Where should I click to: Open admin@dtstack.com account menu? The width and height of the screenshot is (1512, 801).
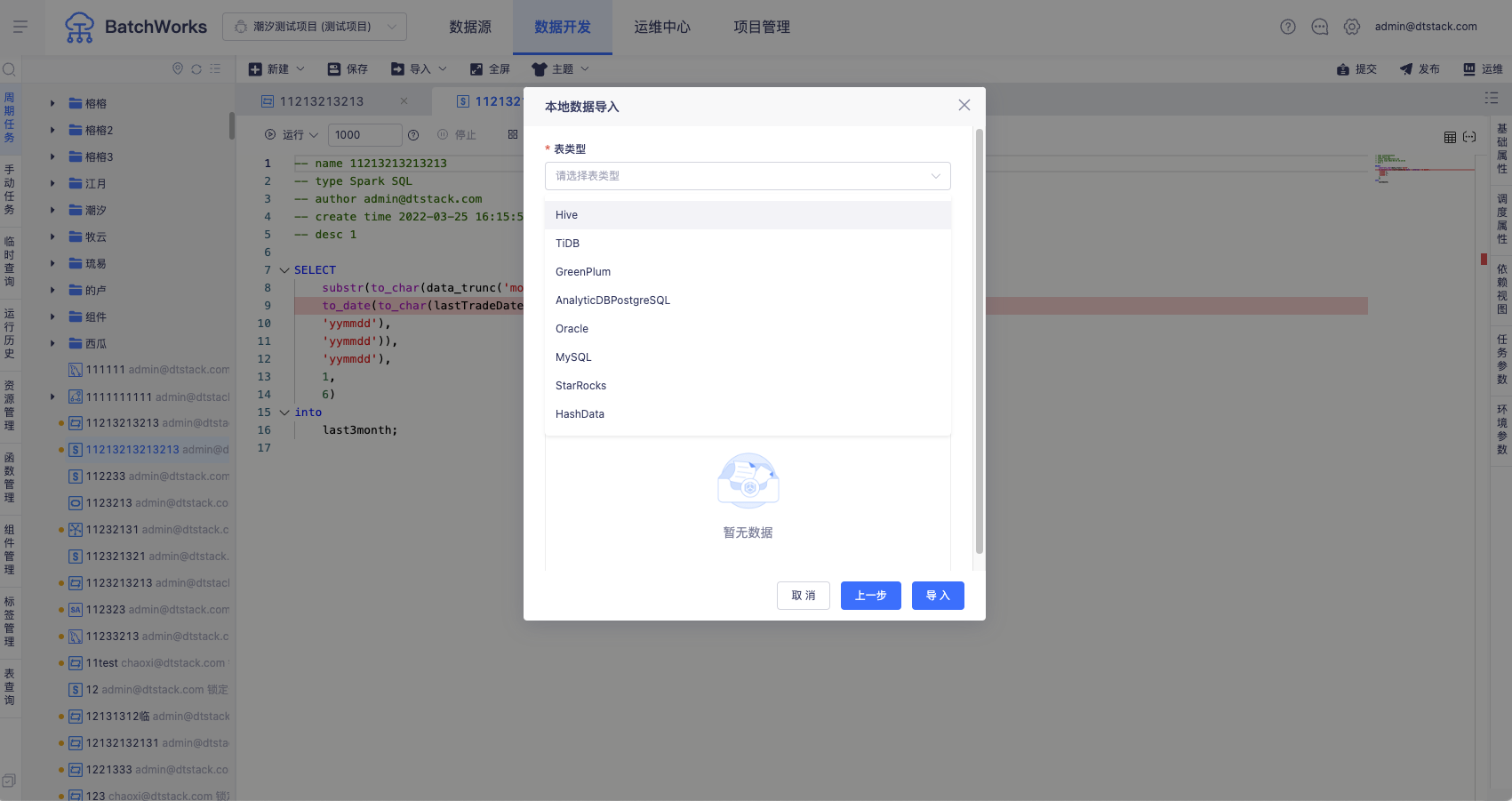[1426, 27]
